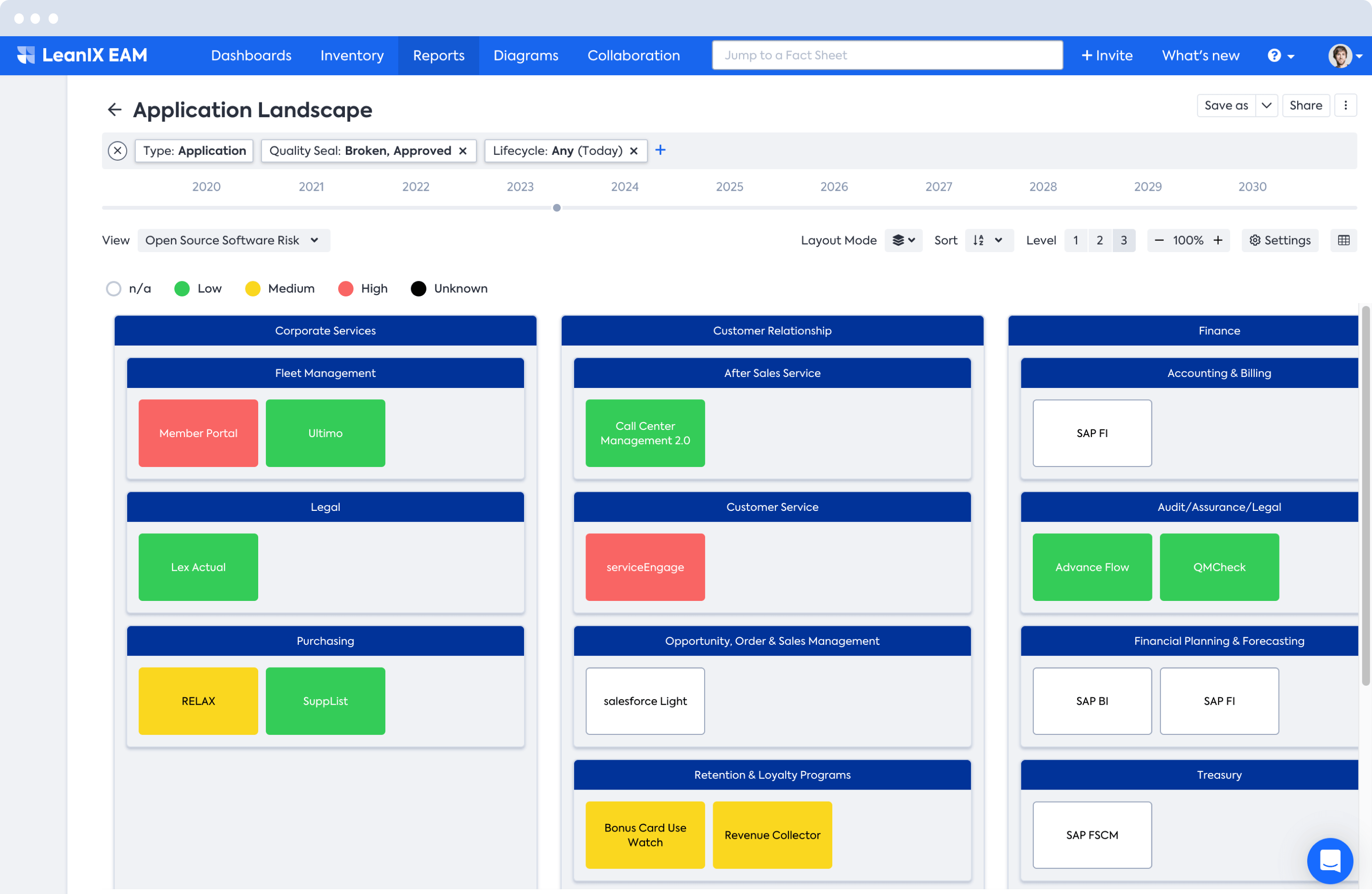Open the SAP FSCM tile

point(1092,834)
